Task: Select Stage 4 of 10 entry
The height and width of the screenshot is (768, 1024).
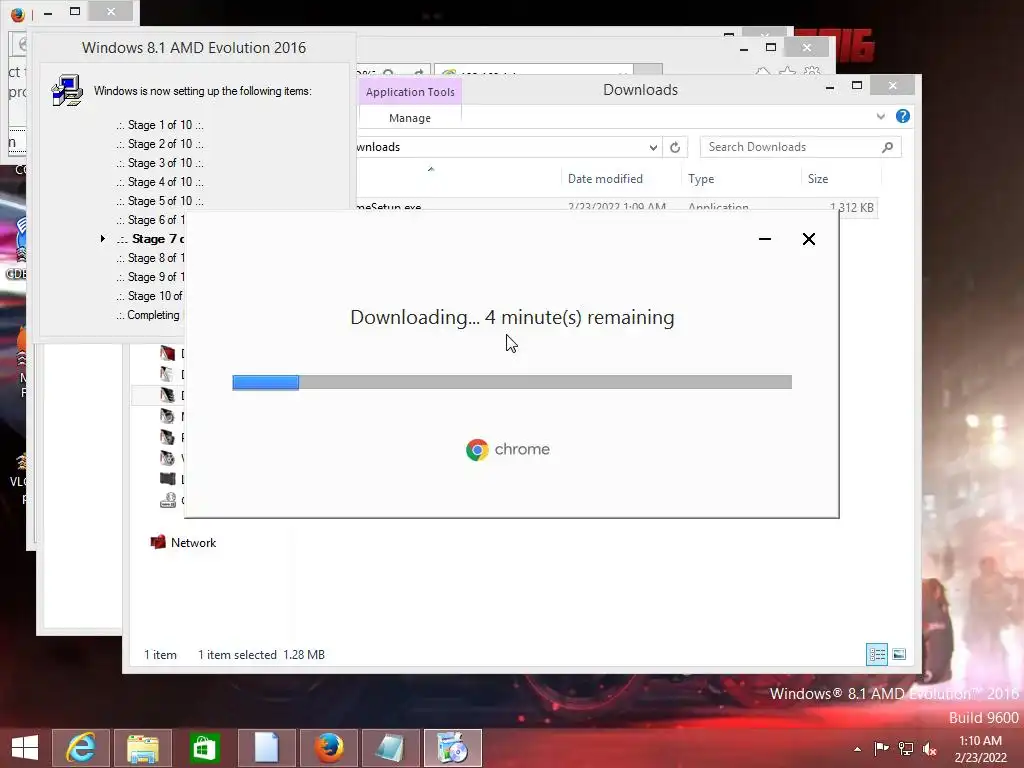Action: pos(160,182)
